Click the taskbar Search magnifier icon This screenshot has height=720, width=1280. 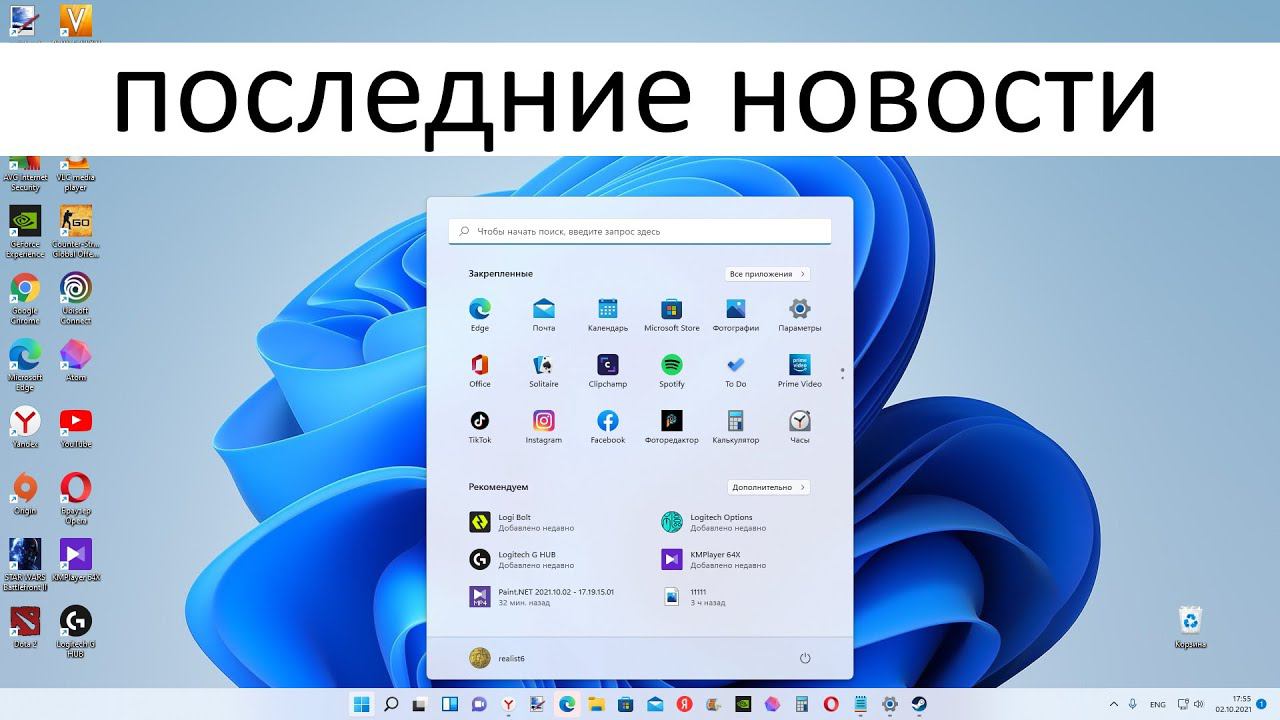tap(391, 704)
